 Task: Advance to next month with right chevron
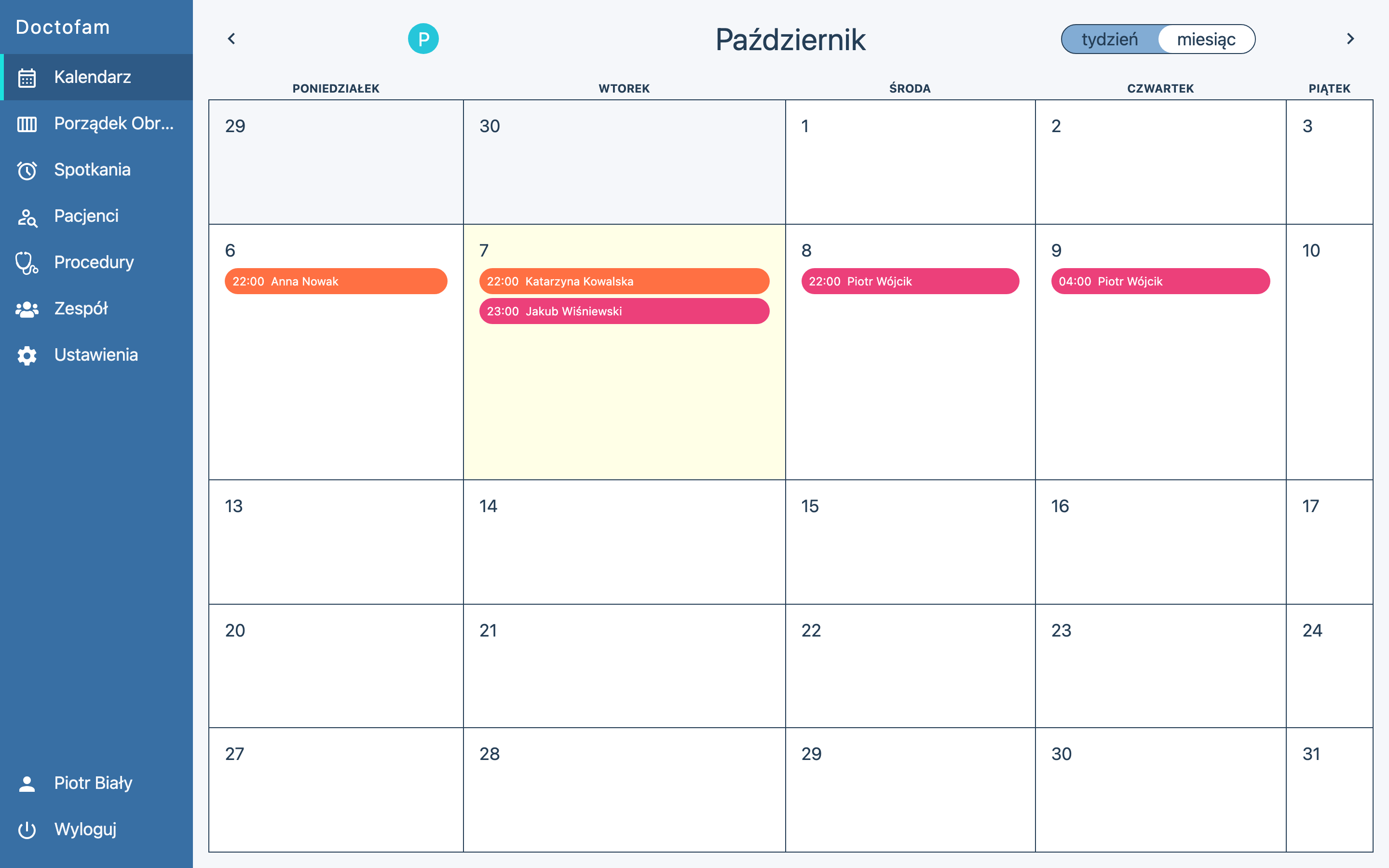point(1350,39)
